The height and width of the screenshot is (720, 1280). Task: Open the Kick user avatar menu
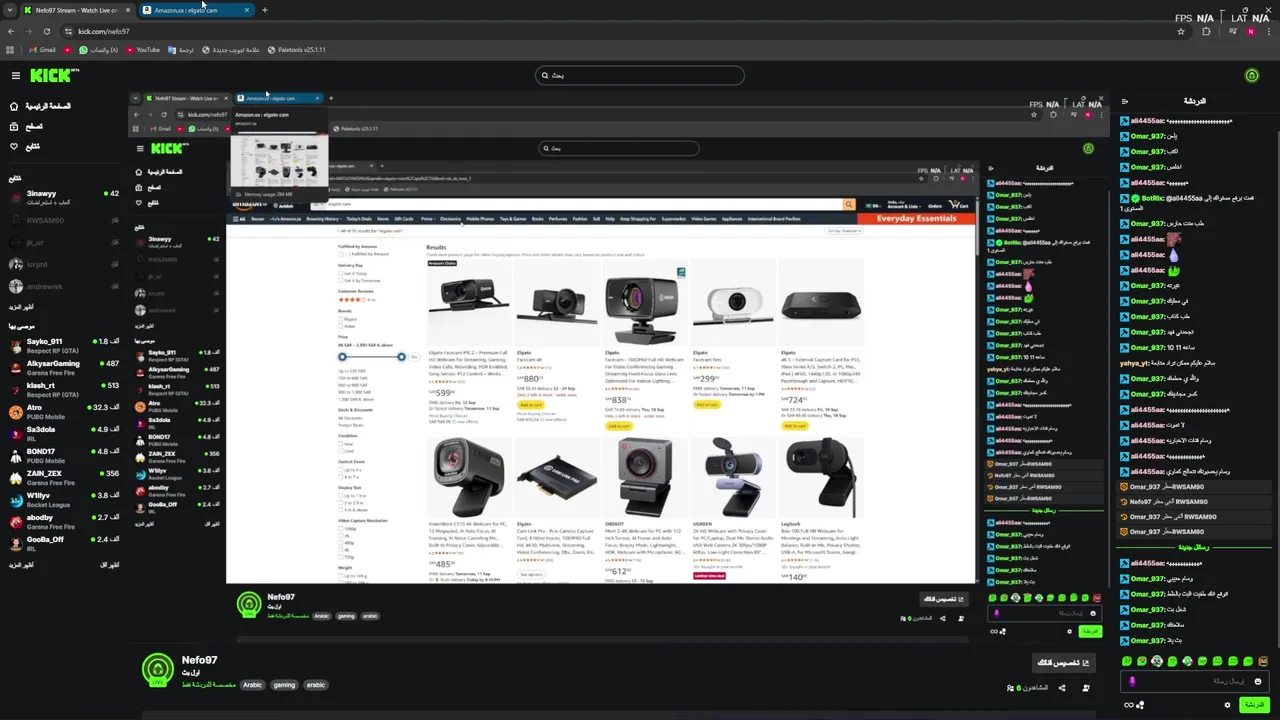tap(1252, 75)
